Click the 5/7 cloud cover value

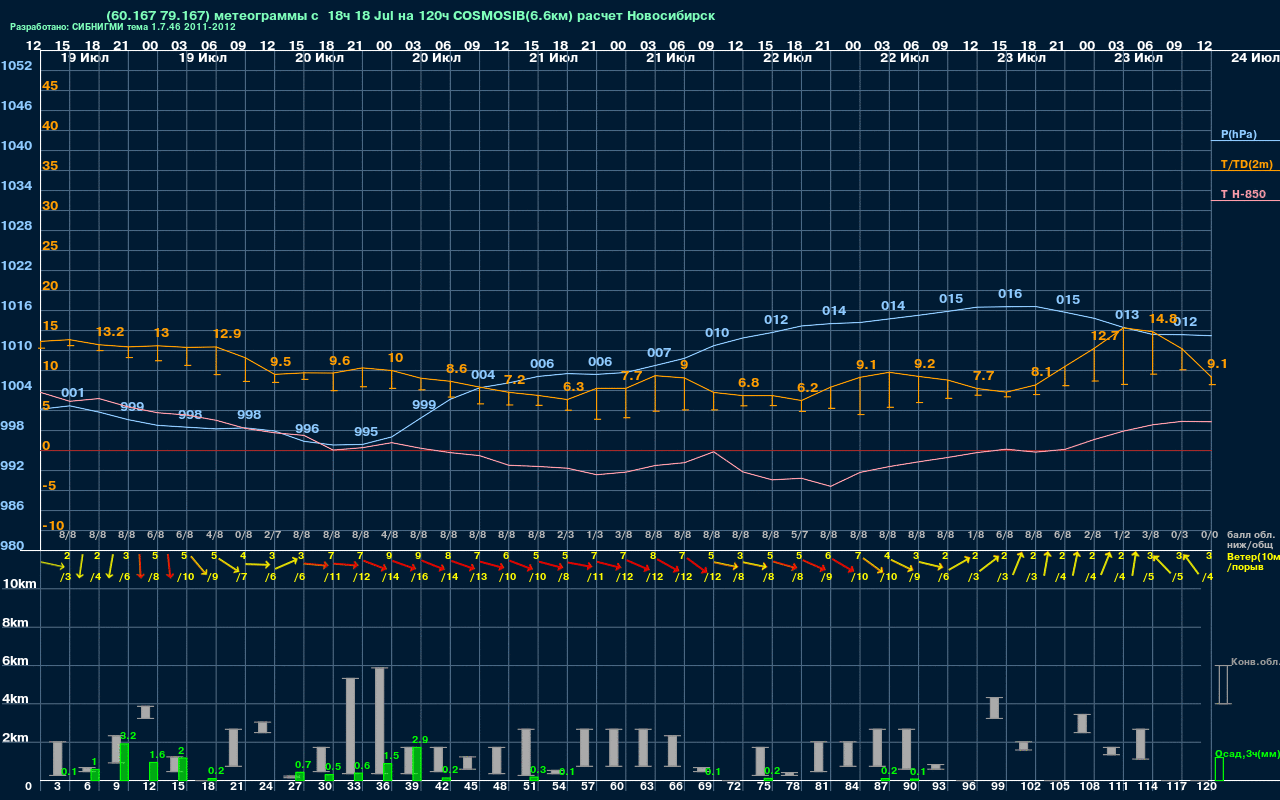[x=800, y=535]
